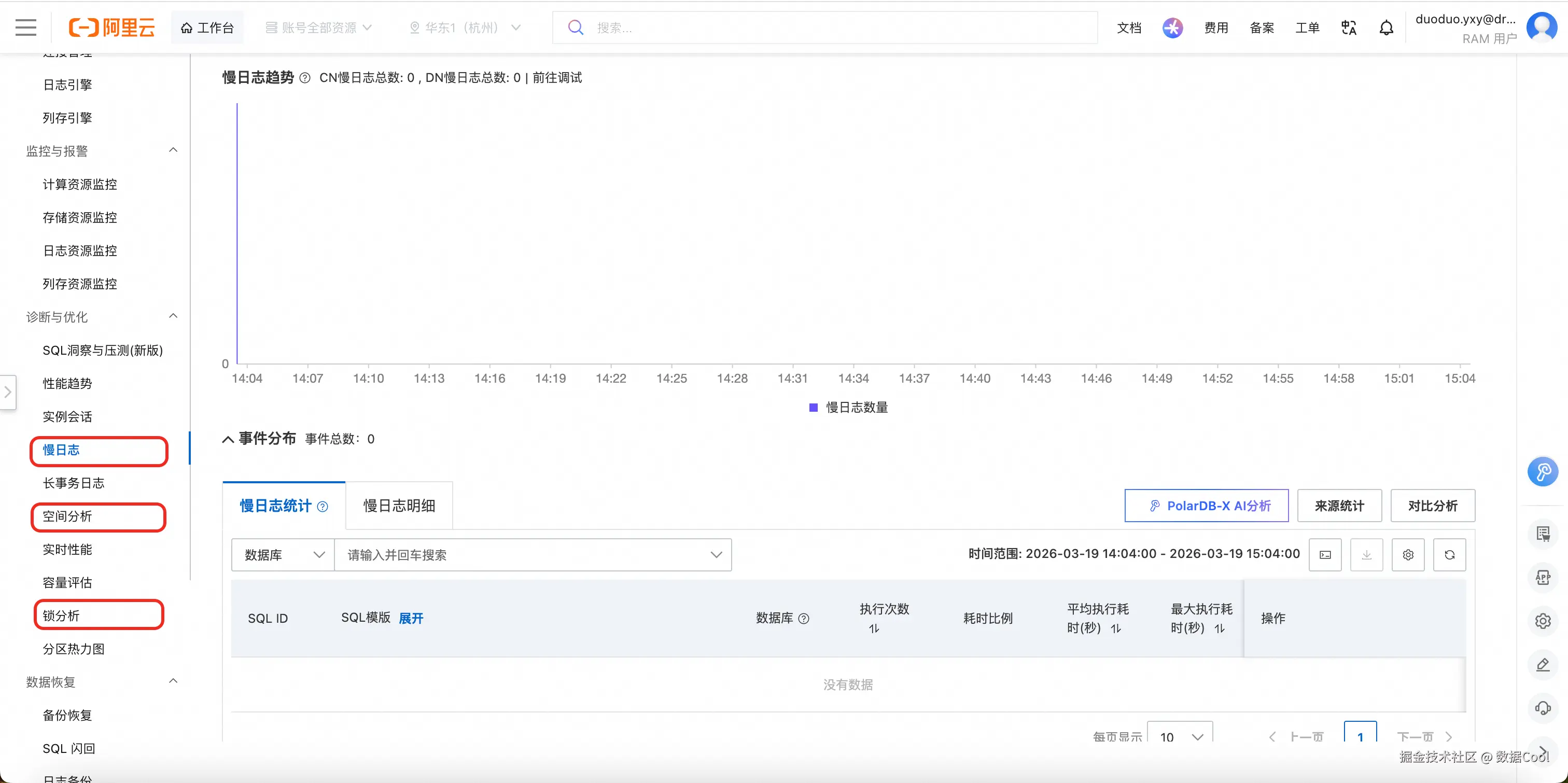Click the customer support headset icon
1568x783 pixels.
1543,708
